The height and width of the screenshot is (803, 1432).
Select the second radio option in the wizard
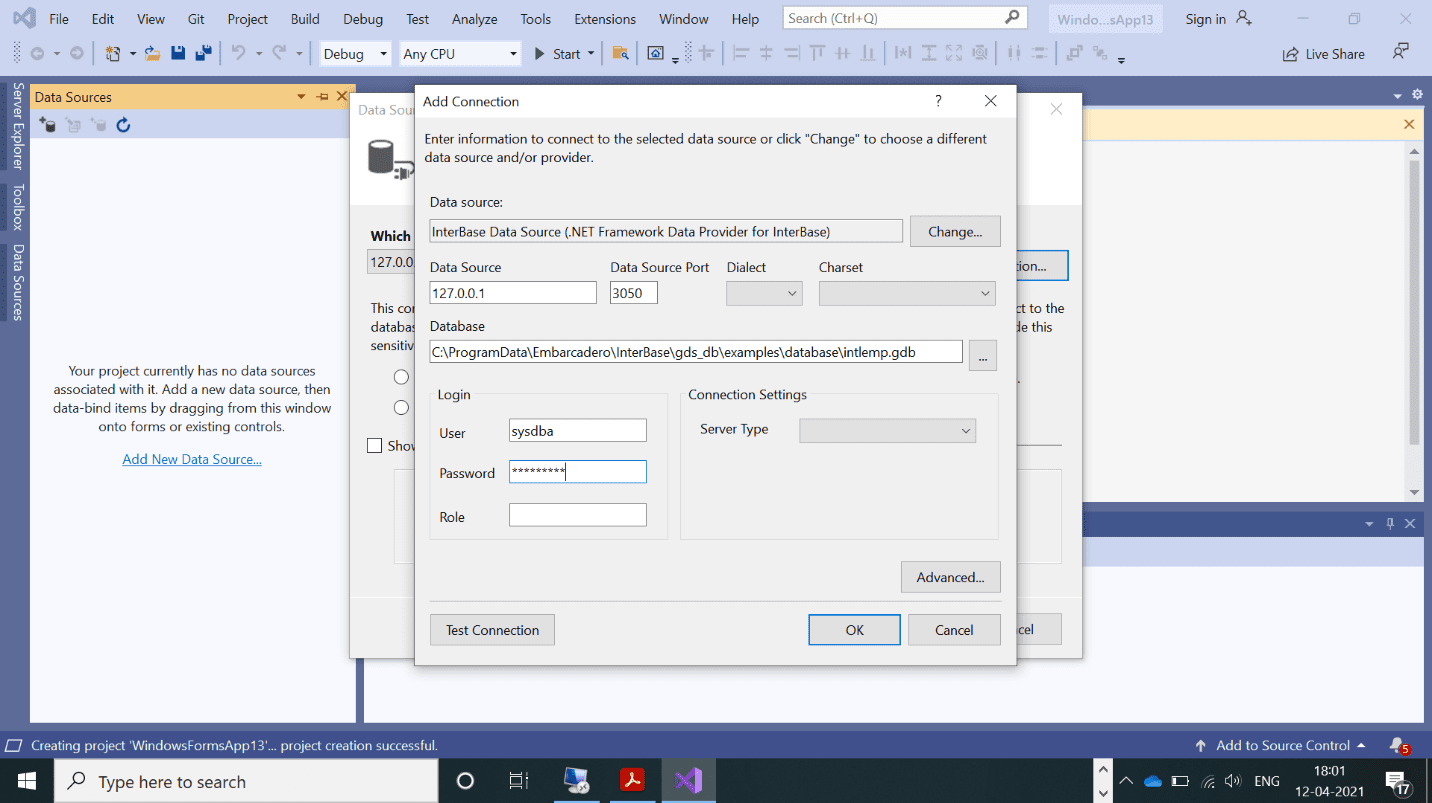(x=401, y=408)
